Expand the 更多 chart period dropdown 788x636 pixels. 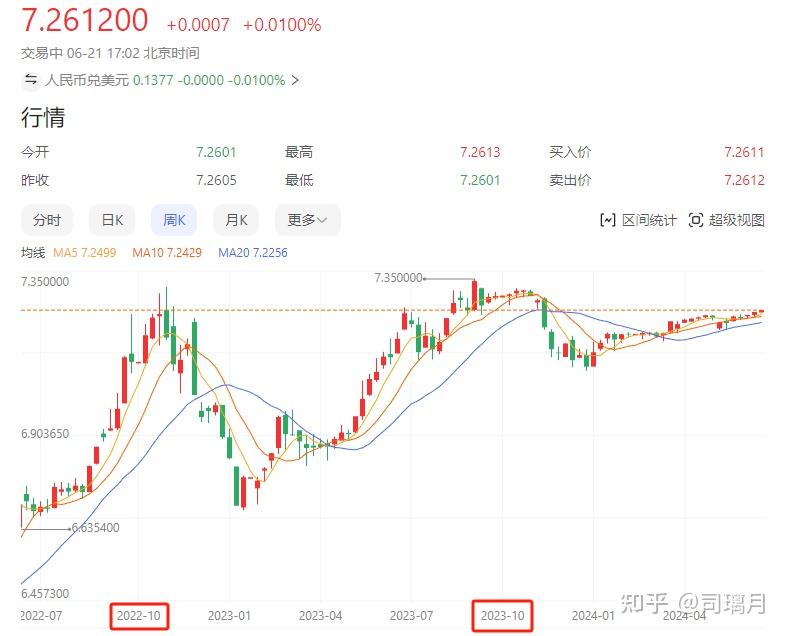click(308, 220)
